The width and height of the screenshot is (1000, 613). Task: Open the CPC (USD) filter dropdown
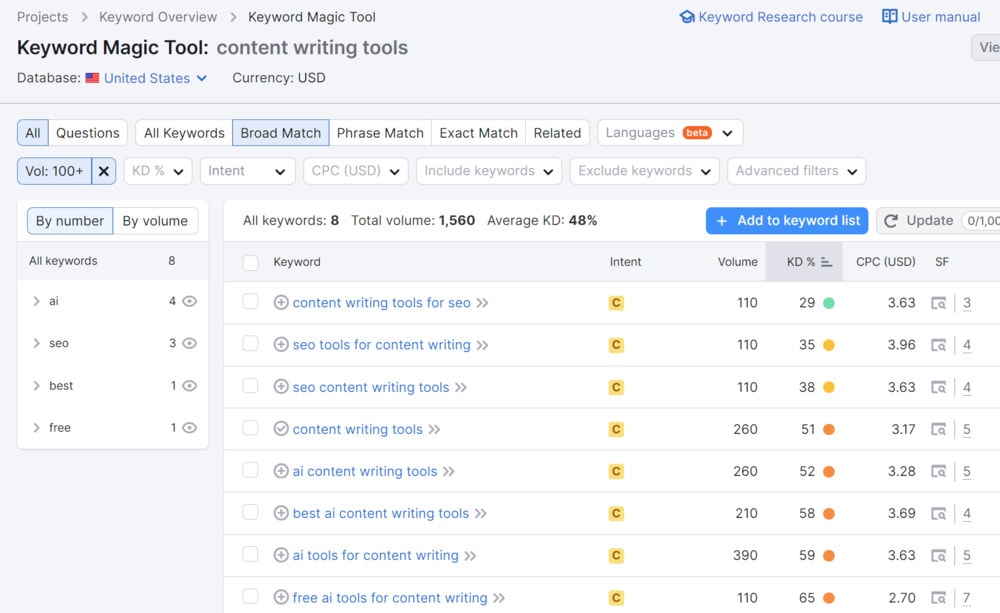click(356, 171)
